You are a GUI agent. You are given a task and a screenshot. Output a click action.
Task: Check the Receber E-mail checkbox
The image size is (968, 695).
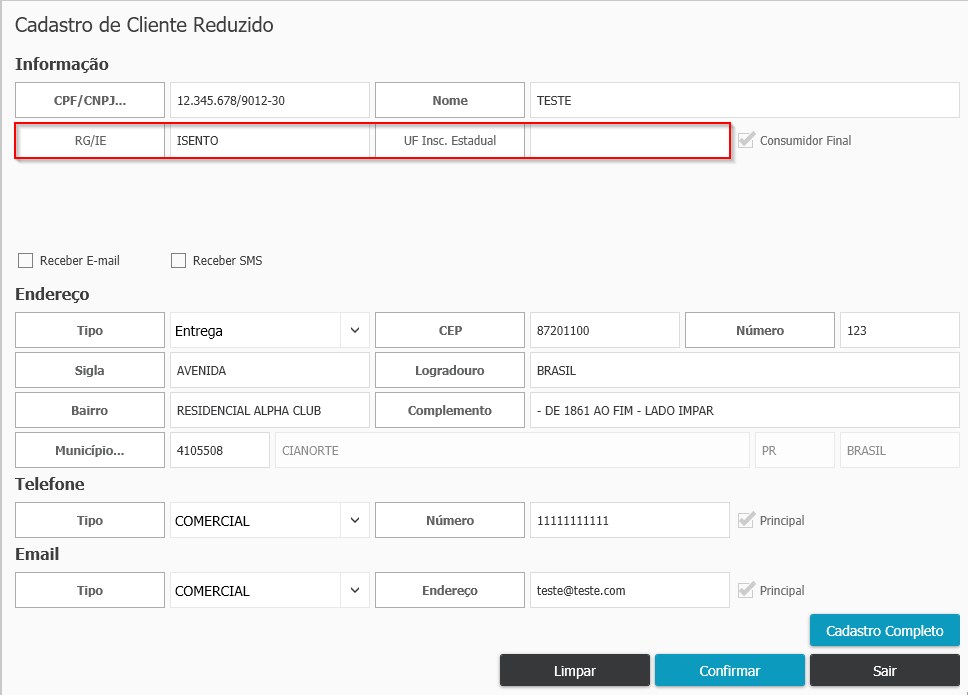point(26,261)
